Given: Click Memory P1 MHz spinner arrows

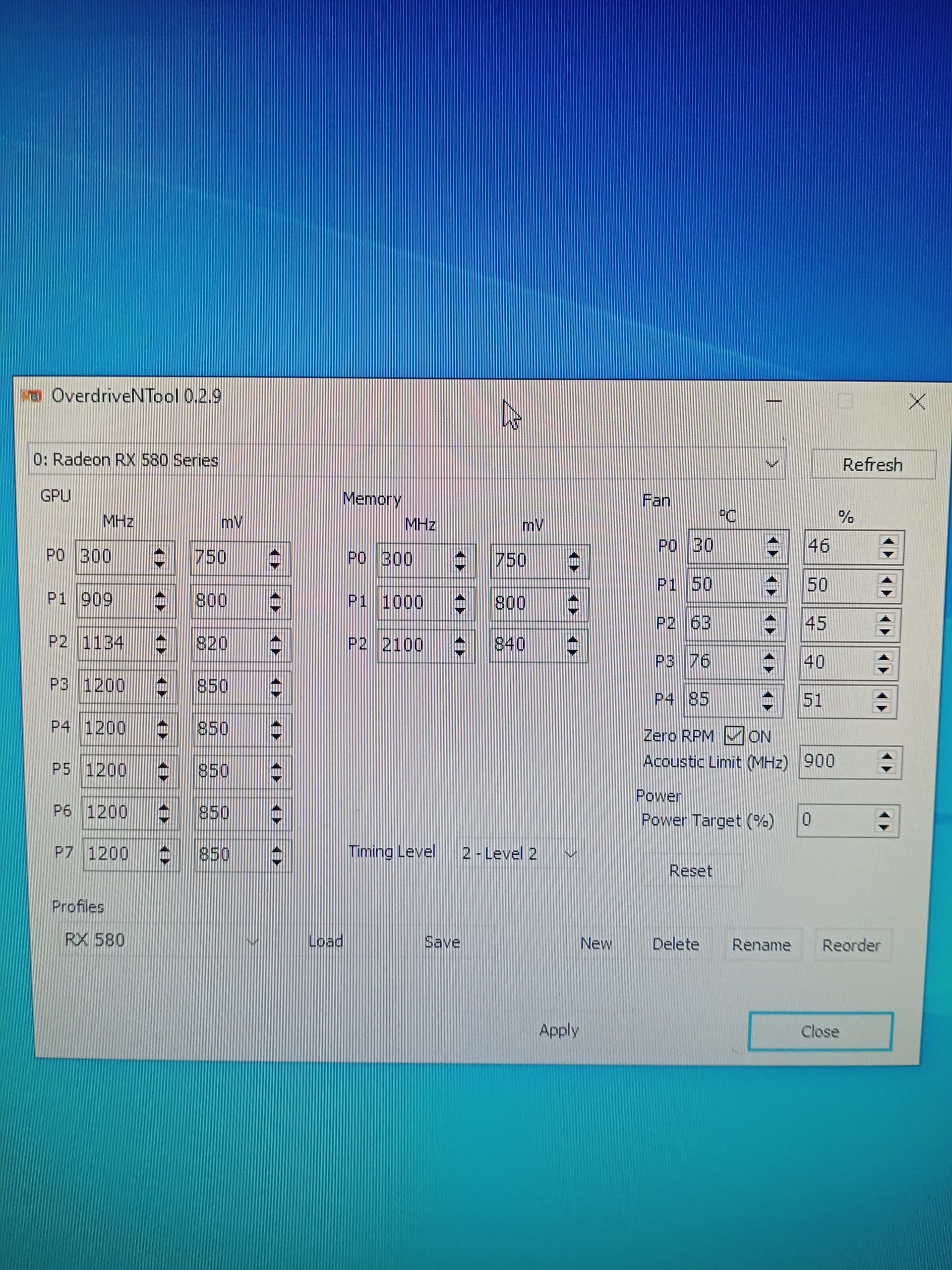Looking at the screenshot, I should pos(459,604).
